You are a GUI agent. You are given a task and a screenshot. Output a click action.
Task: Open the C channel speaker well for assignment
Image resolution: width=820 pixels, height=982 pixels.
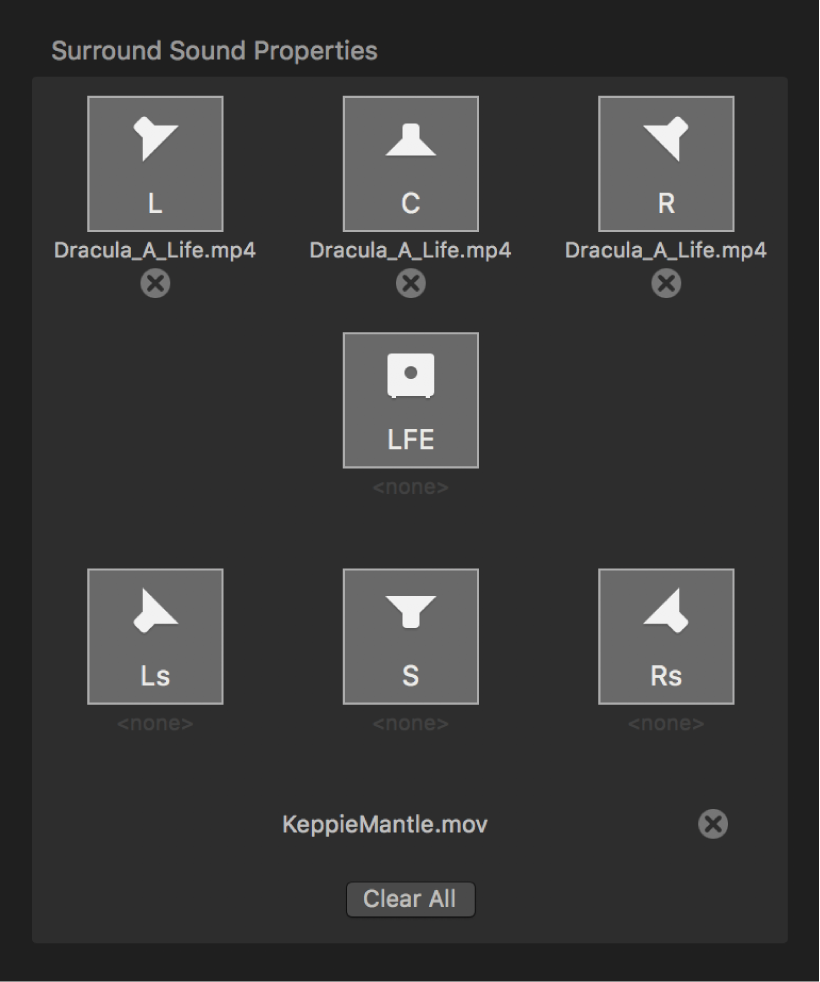tap(410, 164)
